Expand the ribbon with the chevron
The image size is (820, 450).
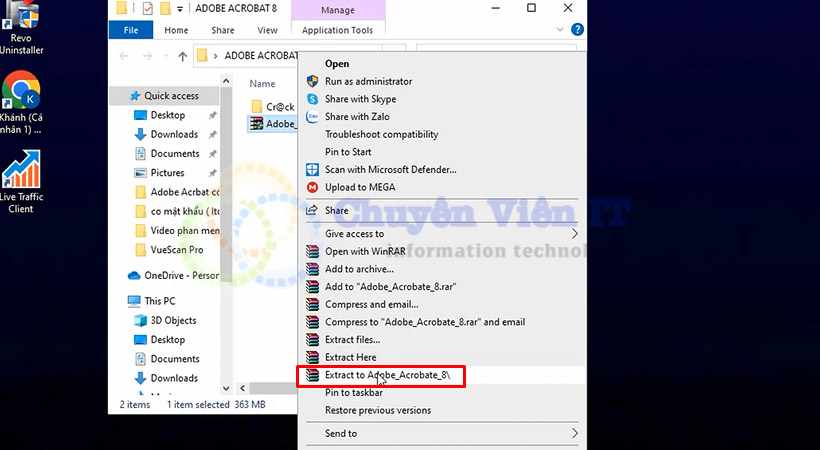click(x=560, y=29)
